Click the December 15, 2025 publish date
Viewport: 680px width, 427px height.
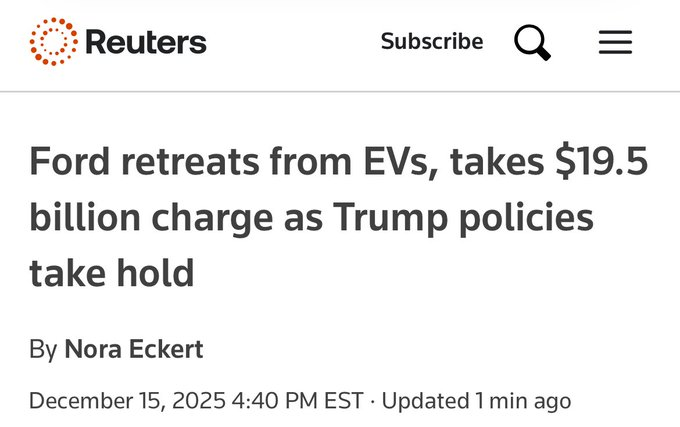point(127,401)
